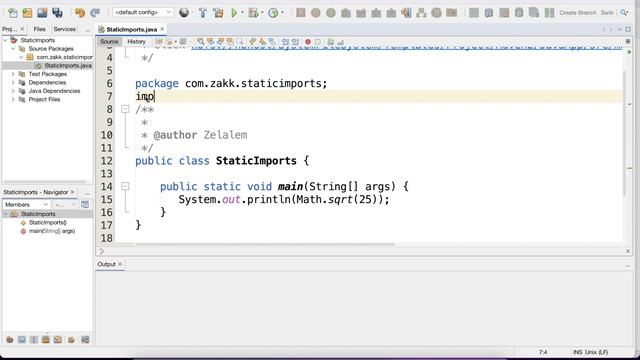Click the magnifier search icon at the toolbar's right end
The height and width of the screenshot is (360, 640).
624,13
